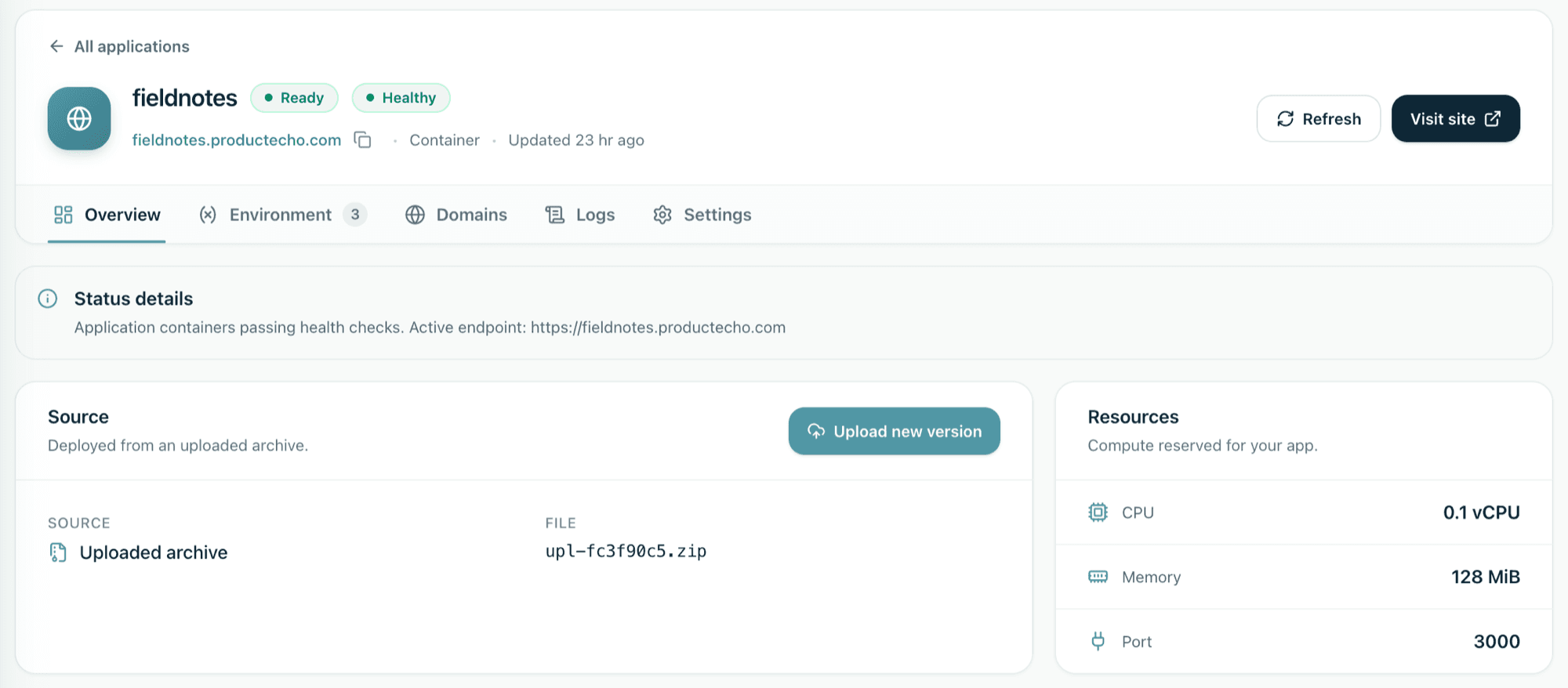Click the CPU chip icon

click(1098, 512)
